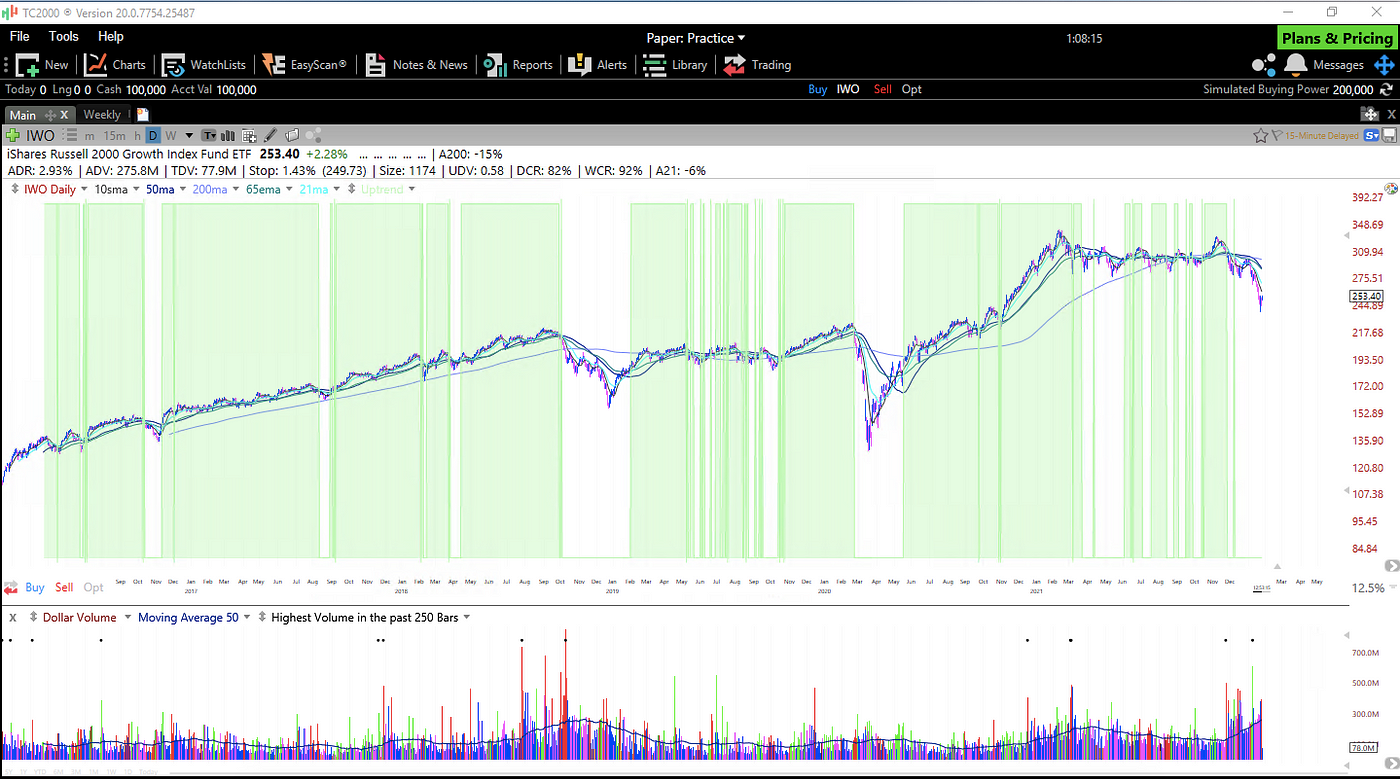
Task: Open the Trading panel
Action: pyautogui.click(x=757, y=65)
